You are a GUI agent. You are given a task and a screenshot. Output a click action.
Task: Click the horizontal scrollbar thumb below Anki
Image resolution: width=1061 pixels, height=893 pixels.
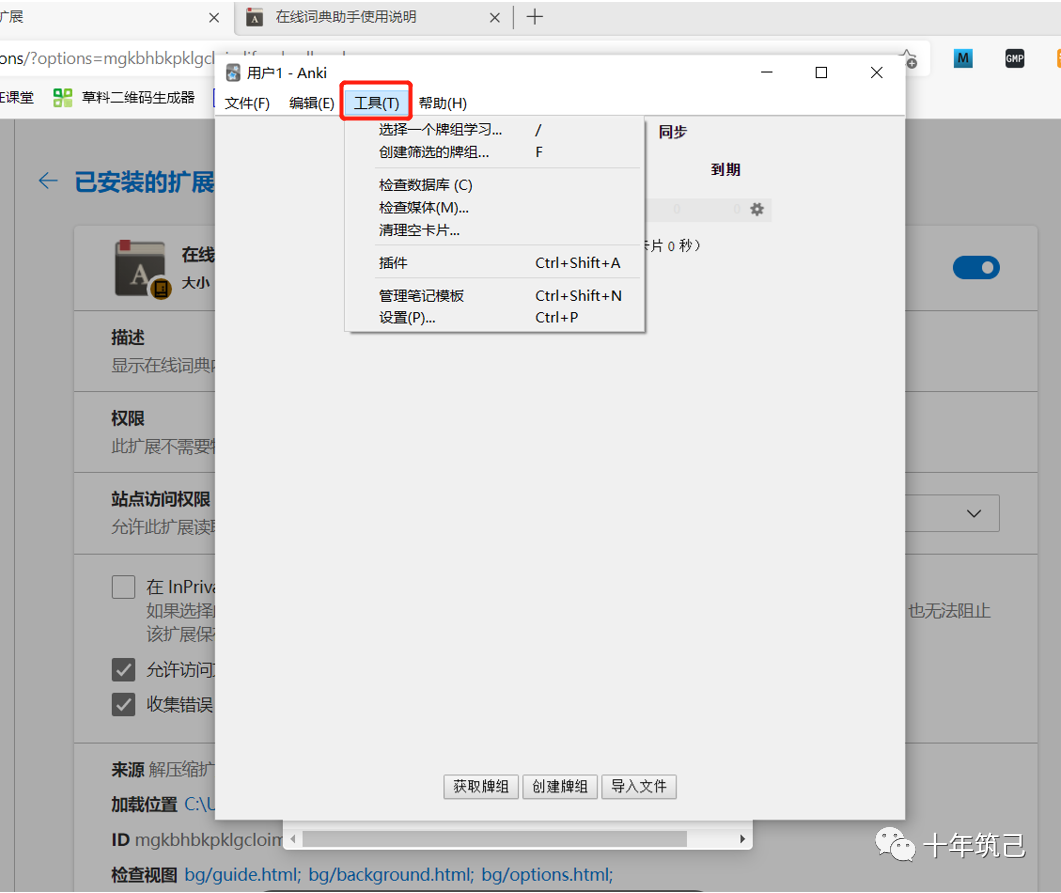point(495,839)
